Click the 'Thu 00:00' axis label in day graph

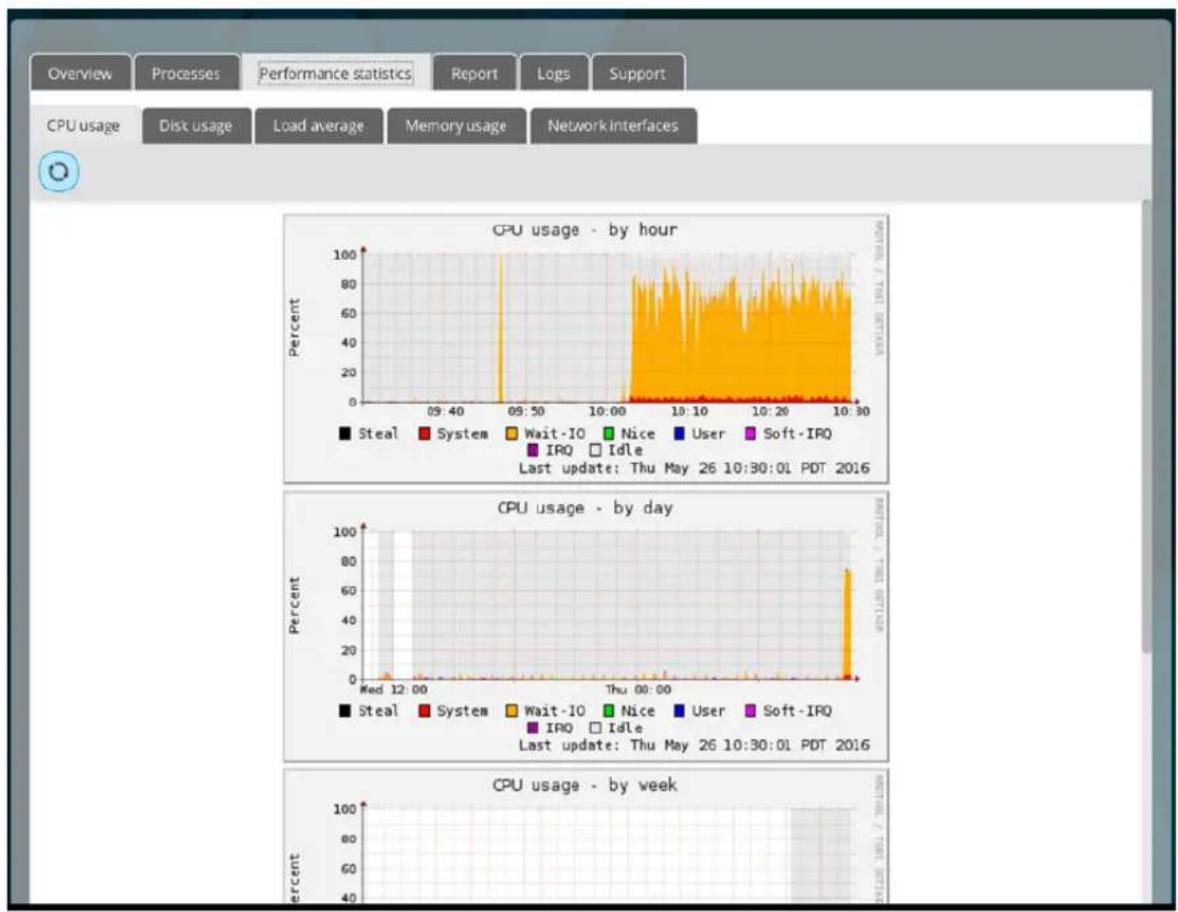click(x=639, y=690)
